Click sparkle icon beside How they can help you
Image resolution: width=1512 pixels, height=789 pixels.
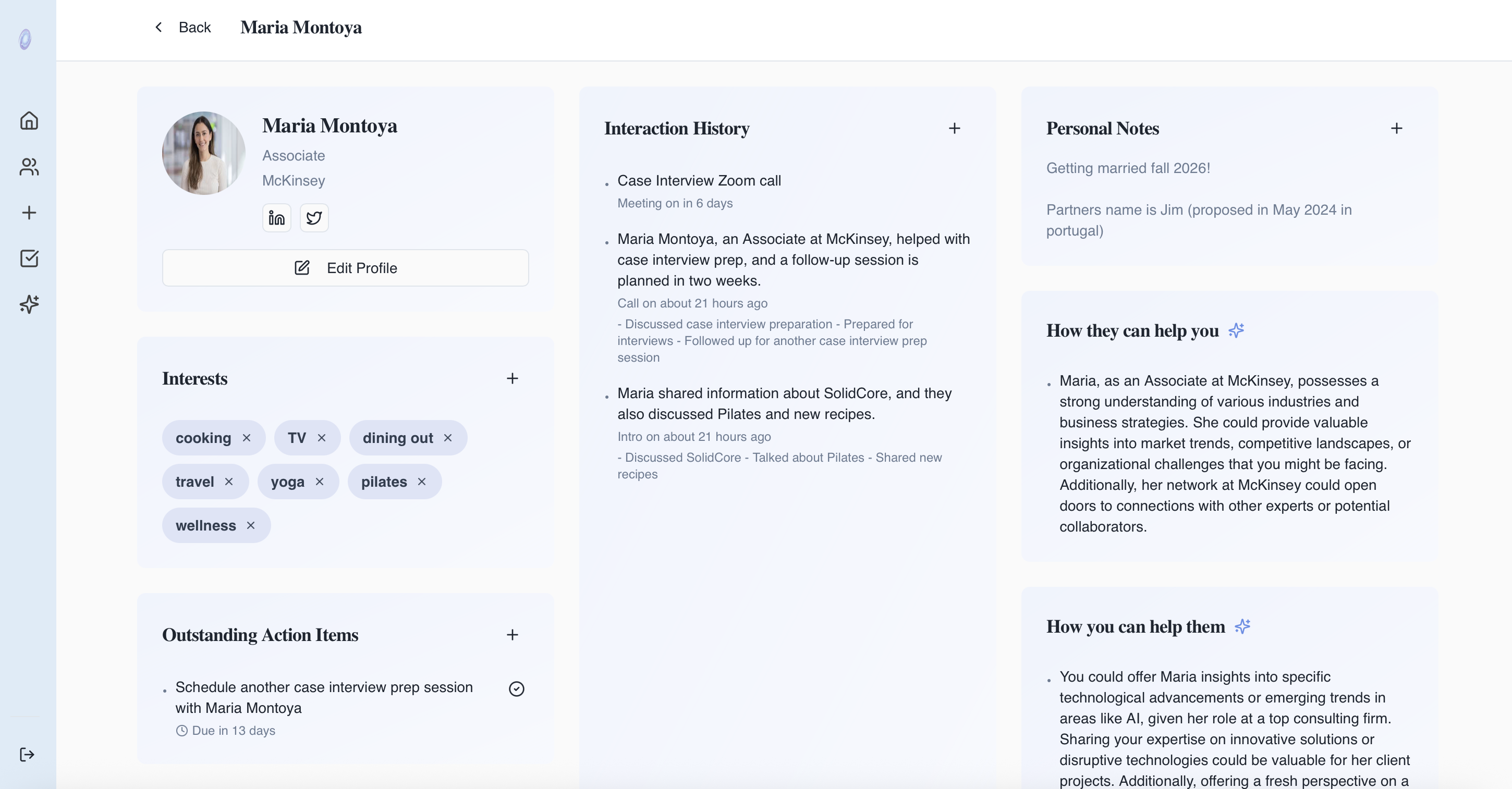point(1236,330)
